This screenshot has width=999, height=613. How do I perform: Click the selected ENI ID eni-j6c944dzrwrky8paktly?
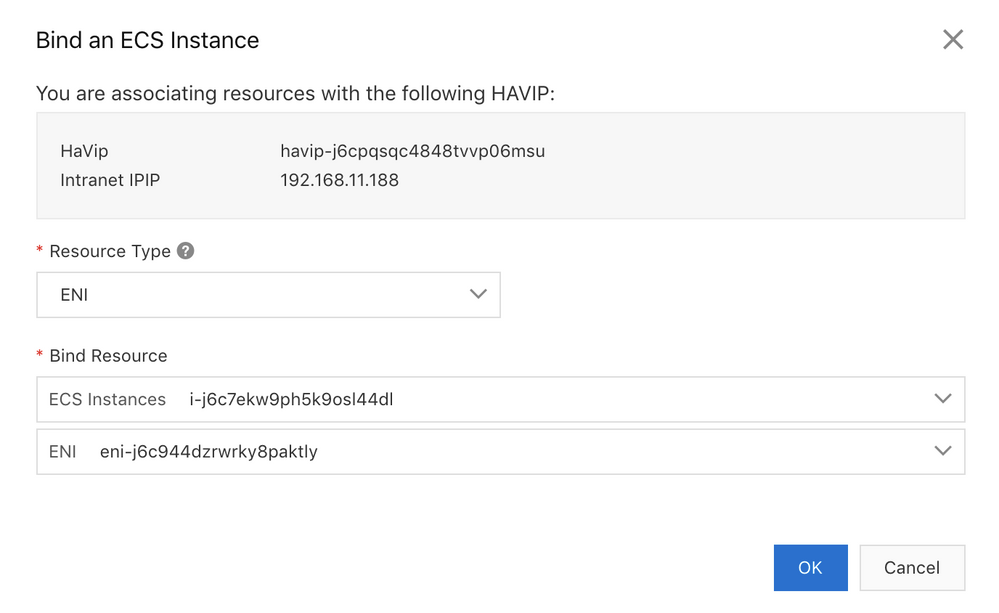click(x=209, y=451)
